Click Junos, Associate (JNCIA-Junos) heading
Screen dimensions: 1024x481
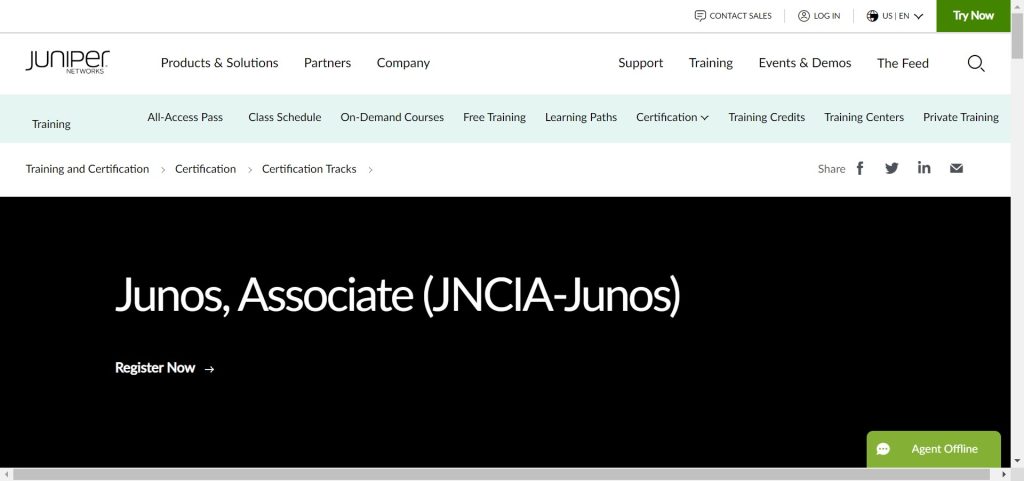point(398,296)
